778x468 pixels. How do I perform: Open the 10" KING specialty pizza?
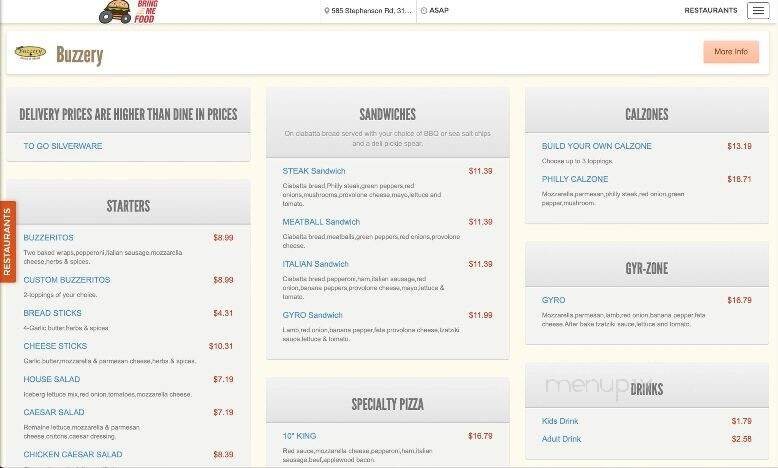pos(299,436)
